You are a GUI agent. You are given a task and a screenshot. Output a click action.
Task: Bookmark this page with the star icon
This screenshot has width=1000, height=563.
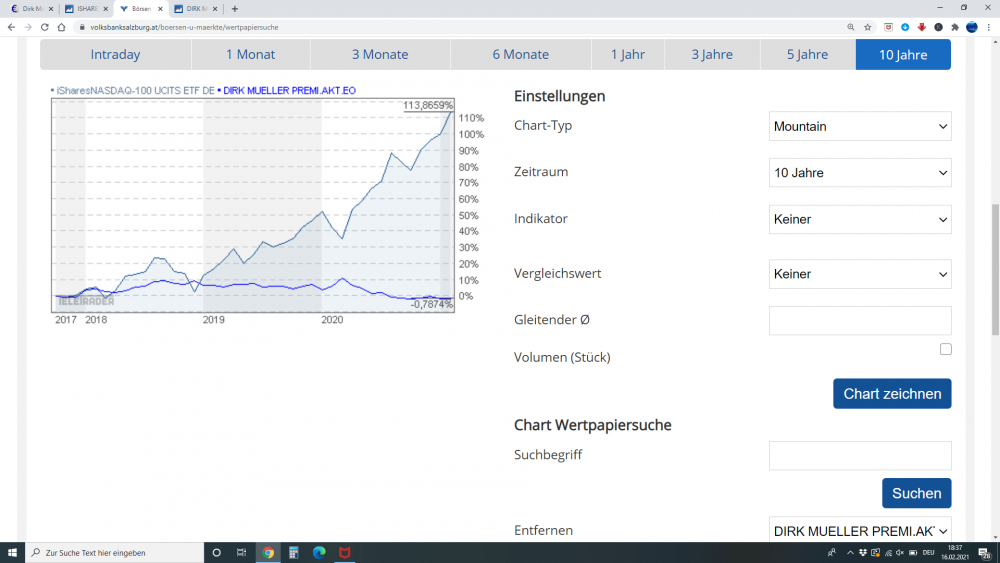867,27
